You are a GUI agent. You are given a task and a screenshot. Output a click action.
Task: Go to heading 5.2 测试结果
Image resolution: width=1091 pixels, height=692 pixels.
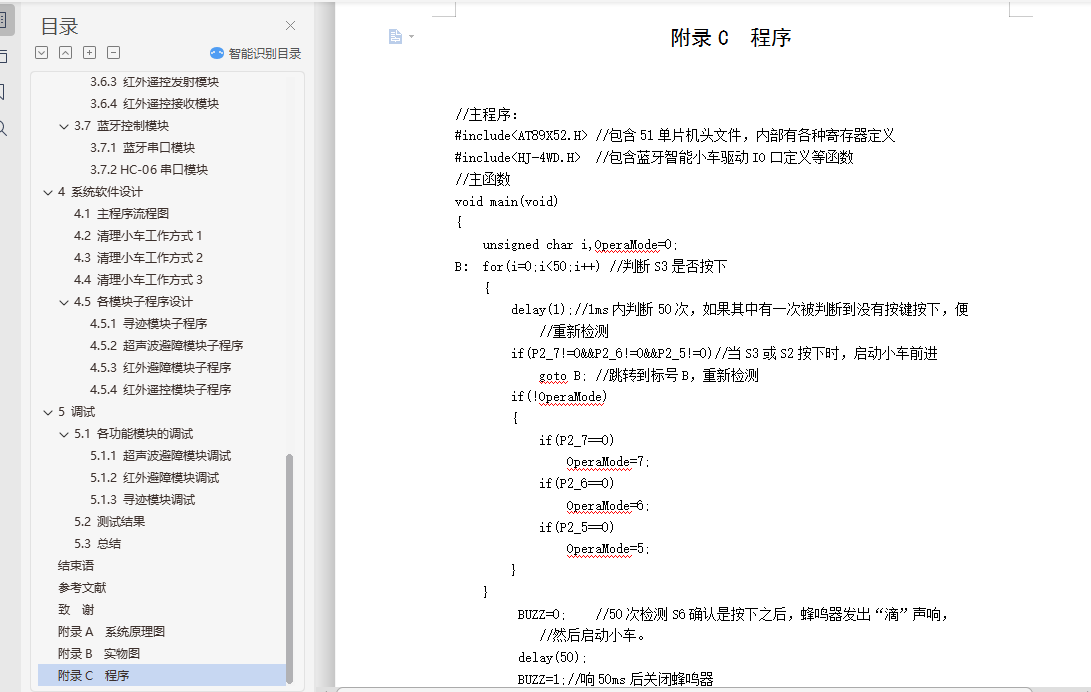(110, 522)
